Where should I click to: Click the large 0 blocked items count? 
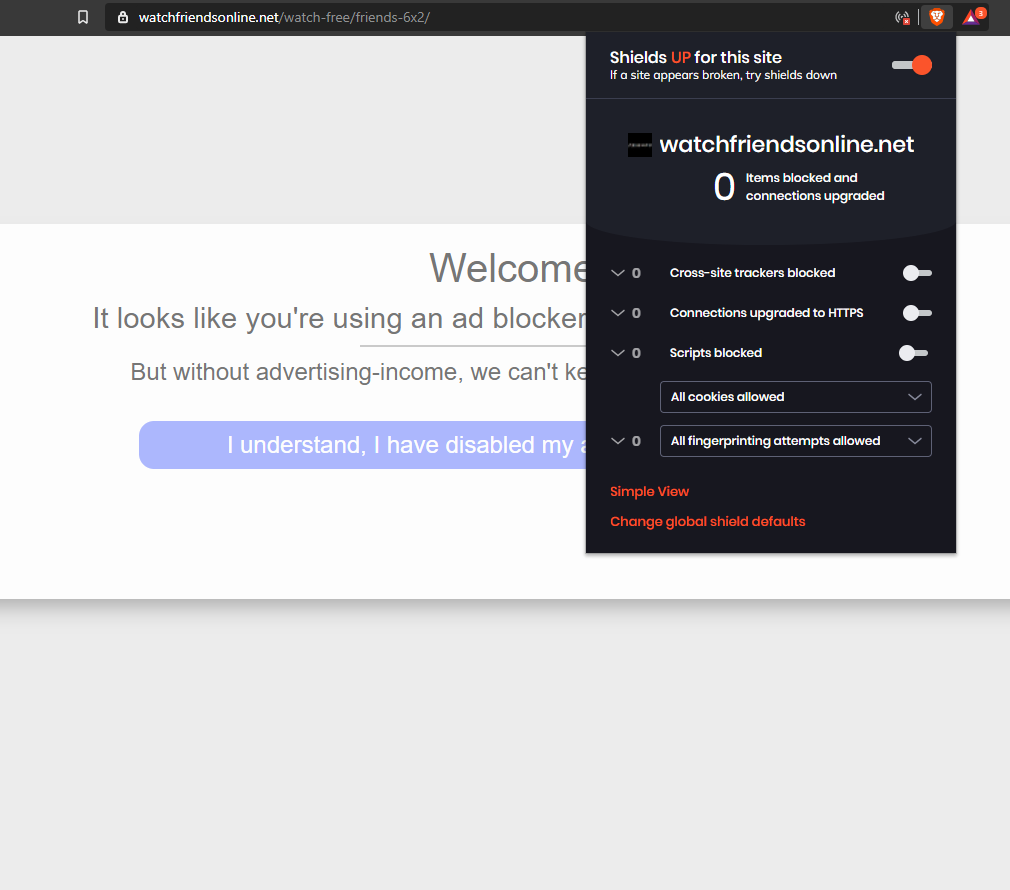pyautogui.click(x=724, y=187)
